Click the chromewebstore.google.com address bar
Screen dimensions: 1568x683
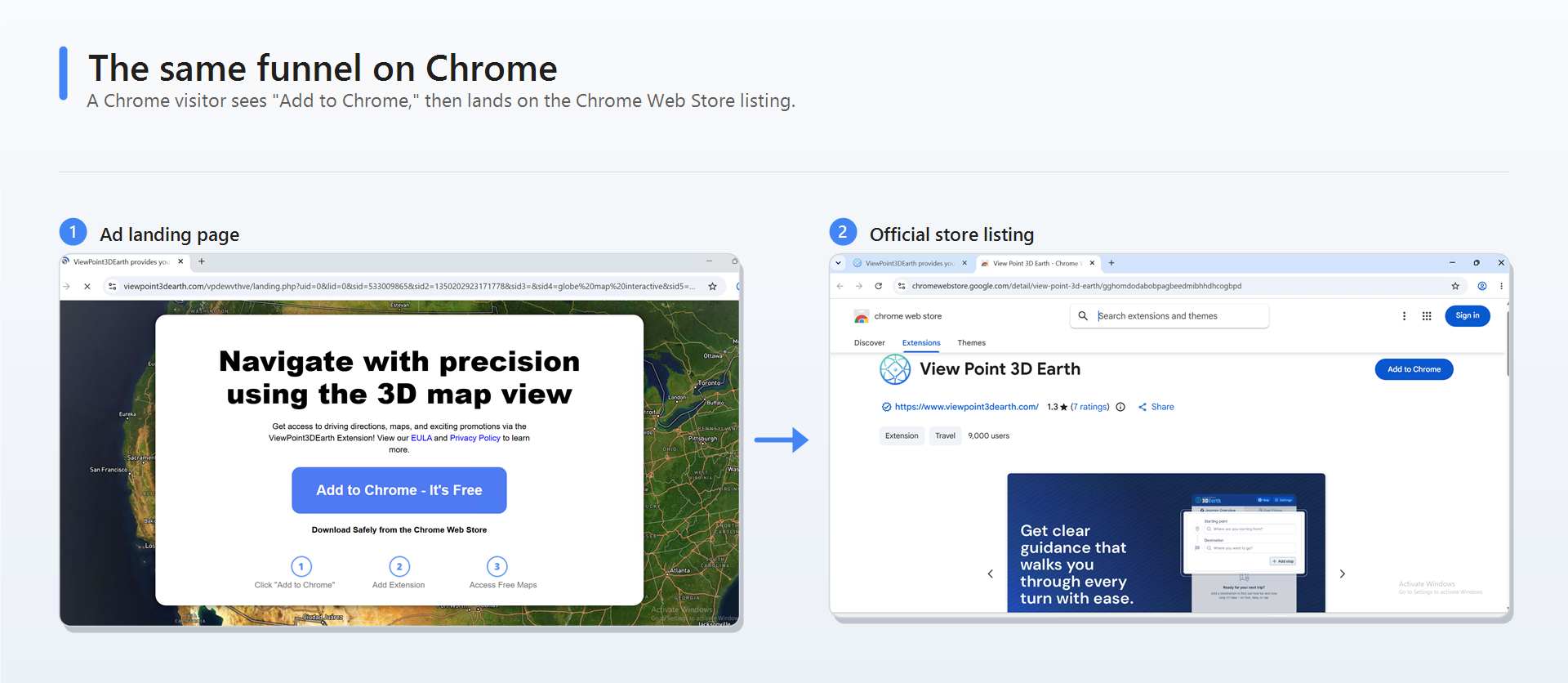tap(1076, 286)
